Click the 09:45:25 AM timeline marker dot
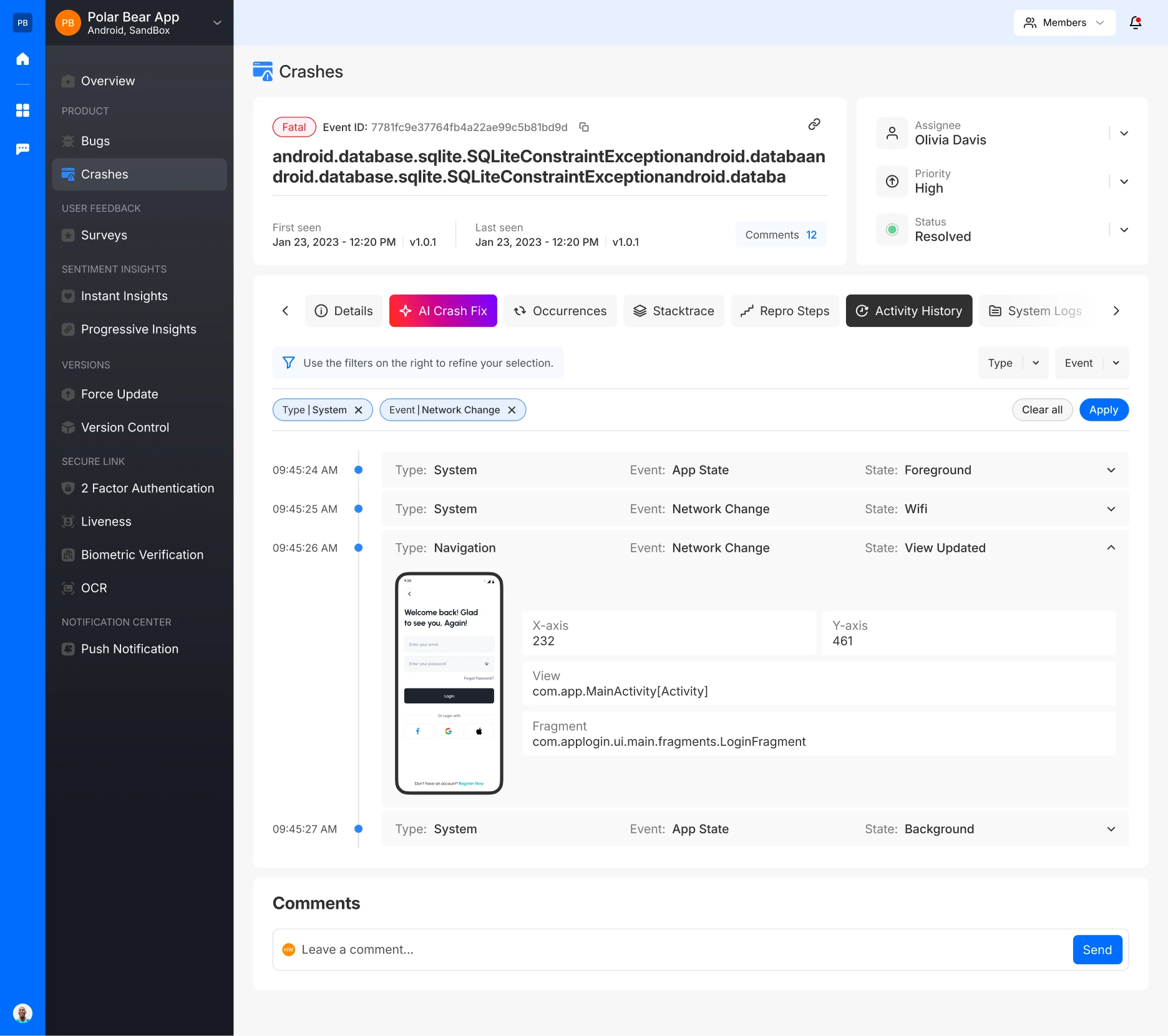This screenshot has height=1036, width=1168. click(x=359, y=509)
